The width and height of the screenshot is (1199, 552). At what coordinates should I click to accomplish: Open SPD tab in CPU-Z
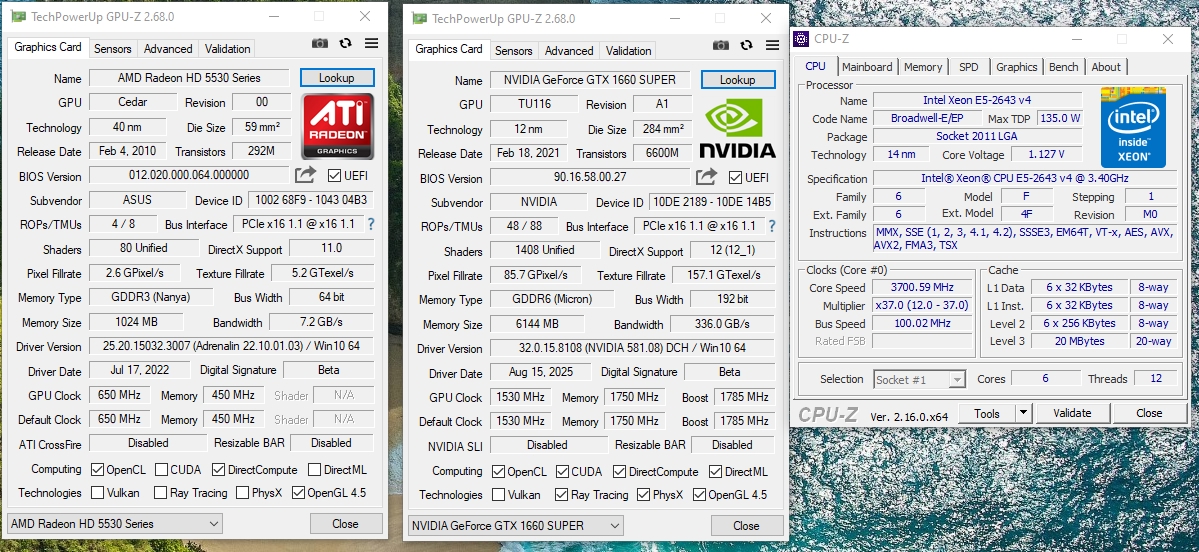click(x=969, y=67)
